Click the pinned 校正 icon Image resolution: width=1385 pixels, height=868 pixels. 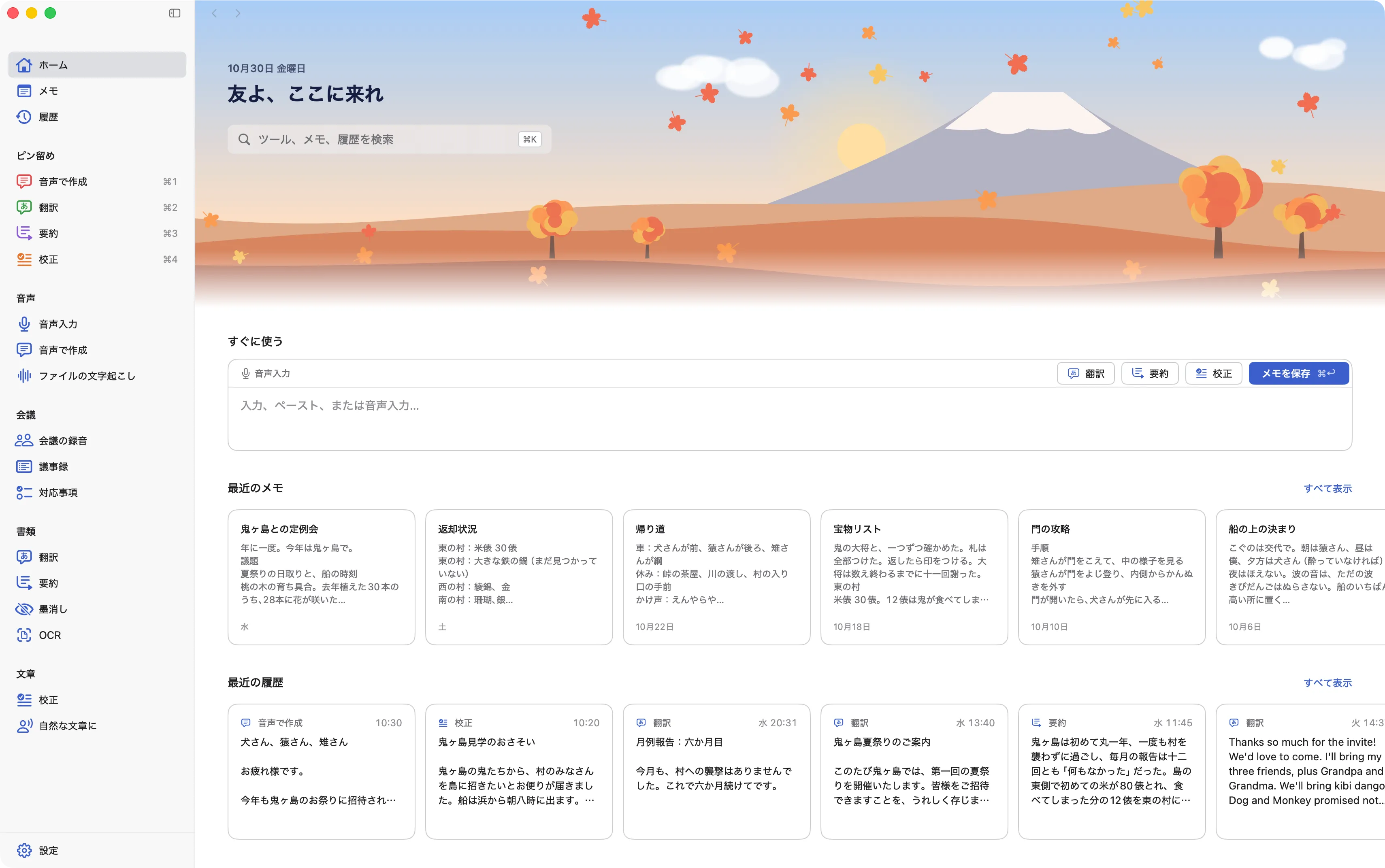point(24,260)
